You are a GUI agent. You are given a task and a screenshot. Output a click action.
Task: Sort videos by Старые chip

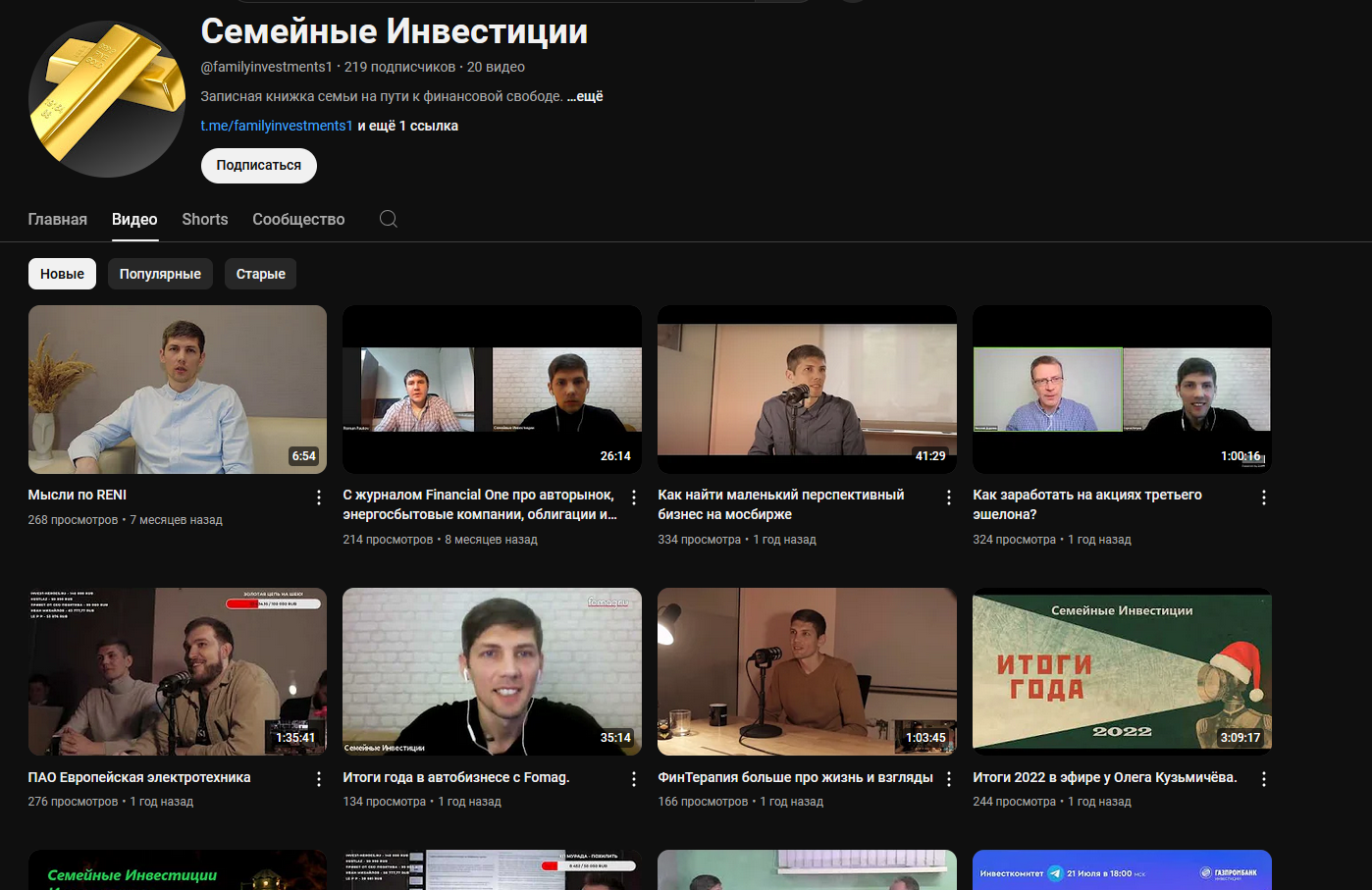point(260,274)
